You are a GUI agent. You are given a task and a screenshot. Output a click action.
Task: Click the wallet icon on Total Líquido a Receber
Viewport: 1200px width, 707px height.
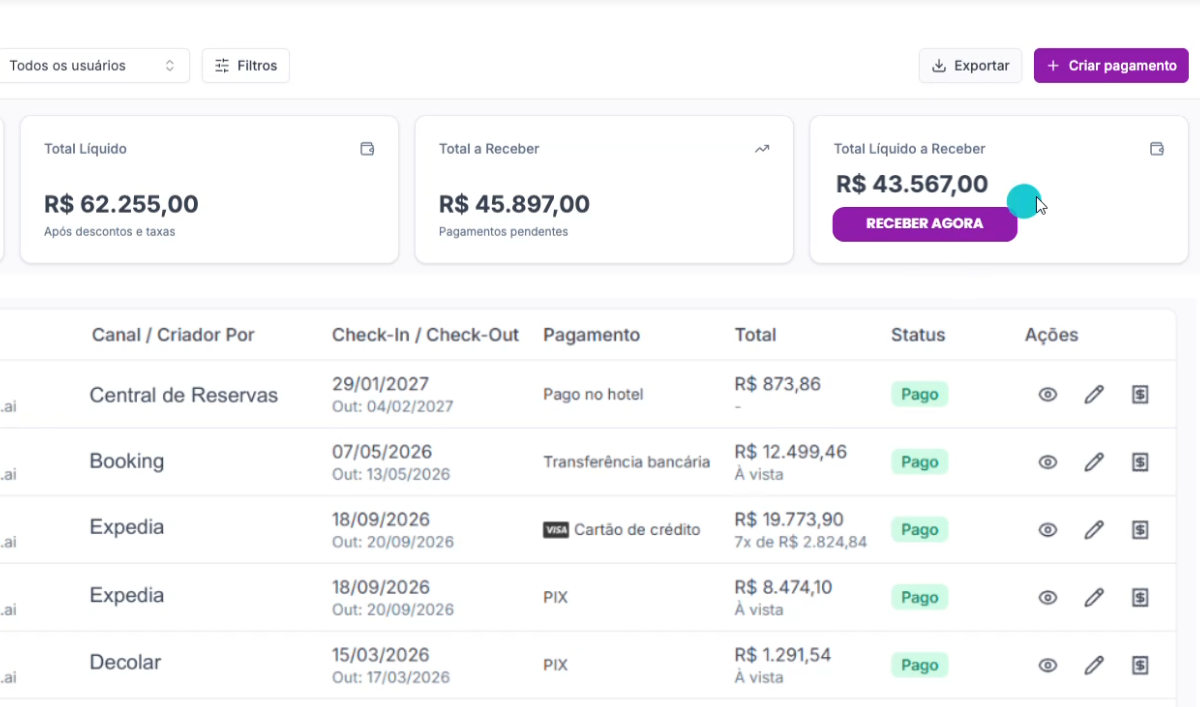1157,149
